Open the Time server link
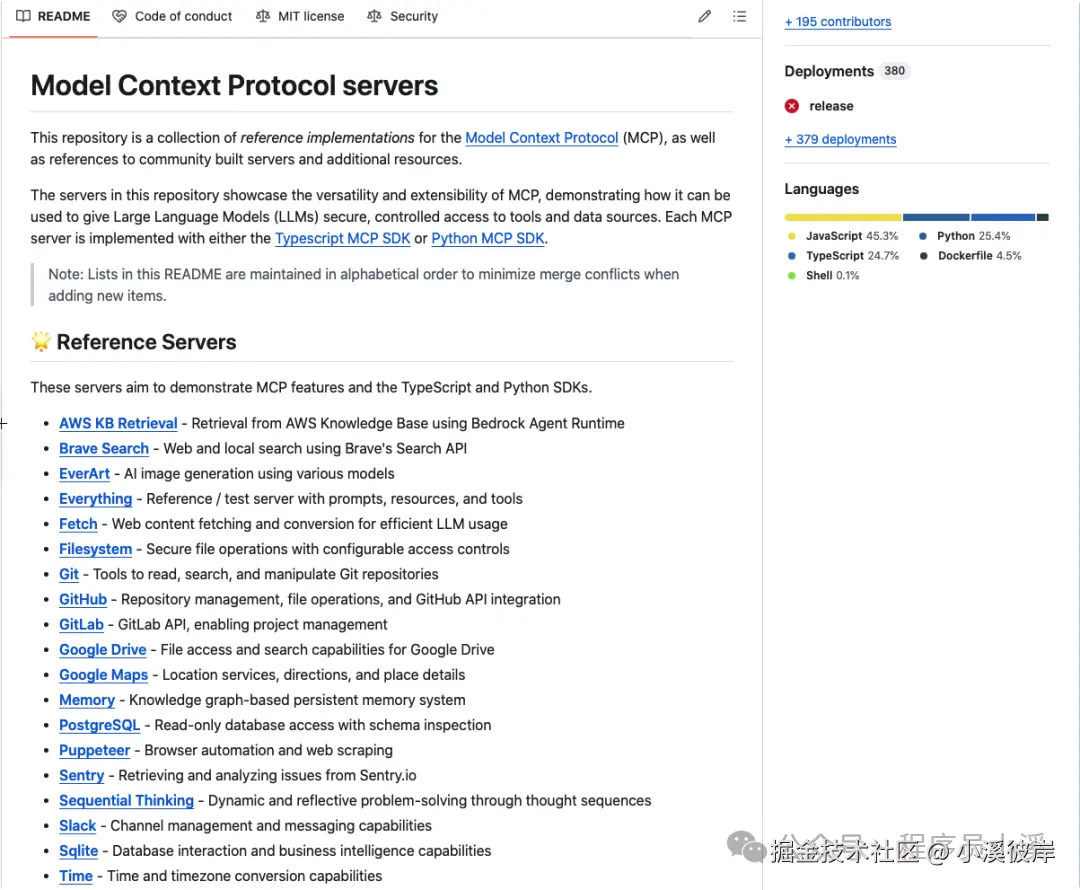The height and width of the screenshot is (890, 1080). 76,876
